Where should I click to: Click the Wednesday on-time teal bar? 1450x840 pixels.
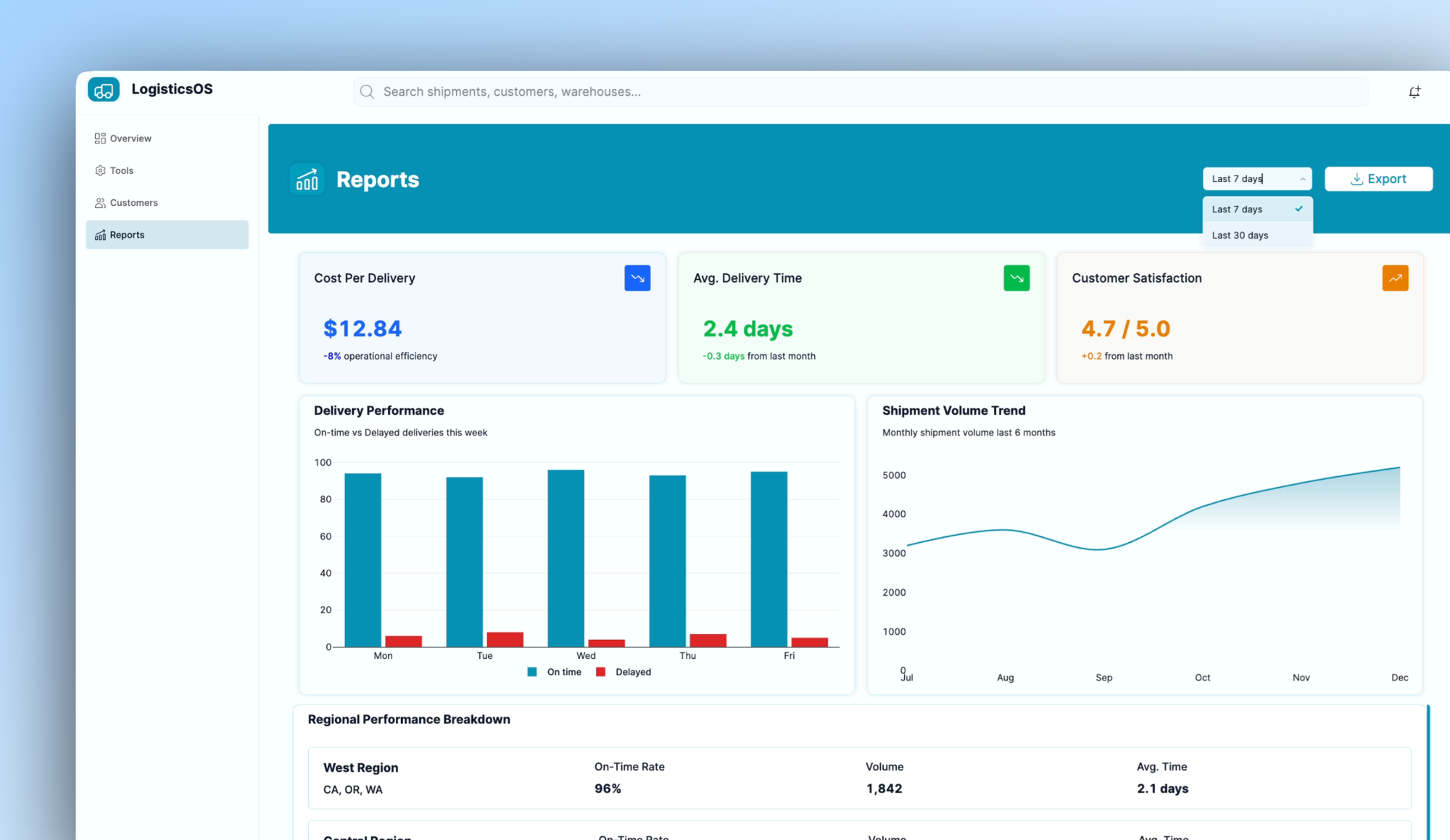pos(565,558)
